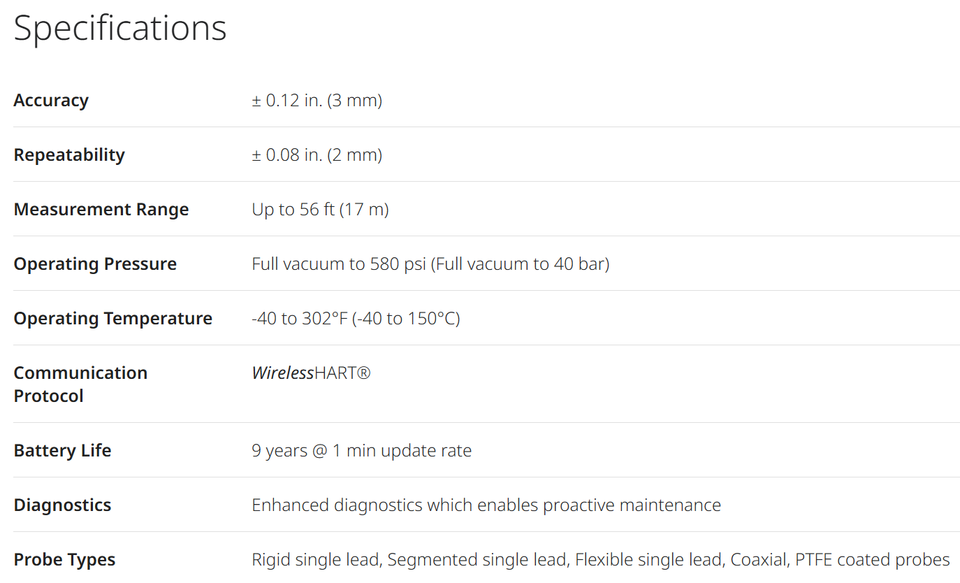Click the Up to 56 ft (17 m) value

[320, 209]
